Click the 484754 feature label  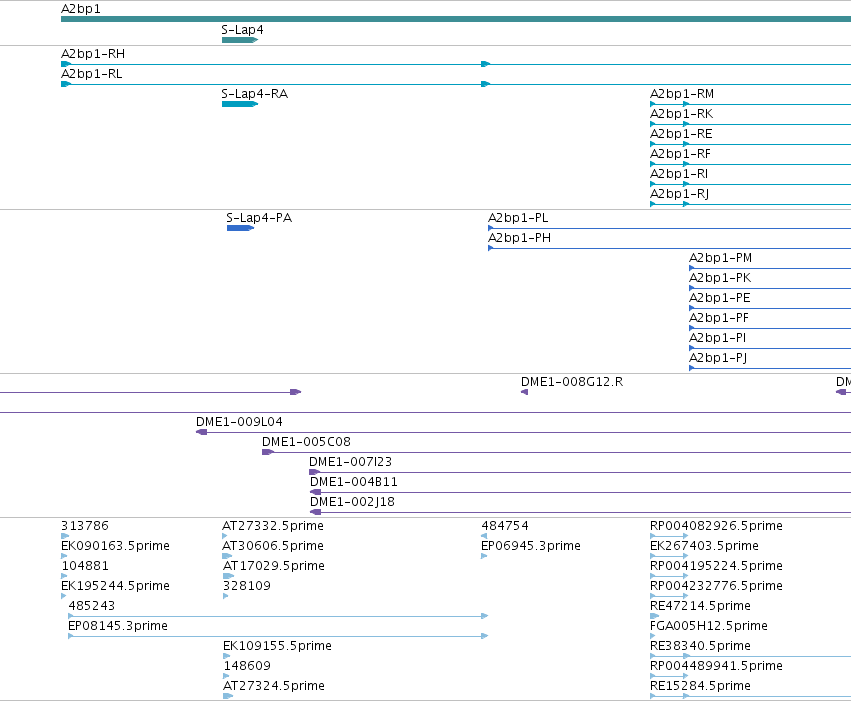(x=505, y=526)
